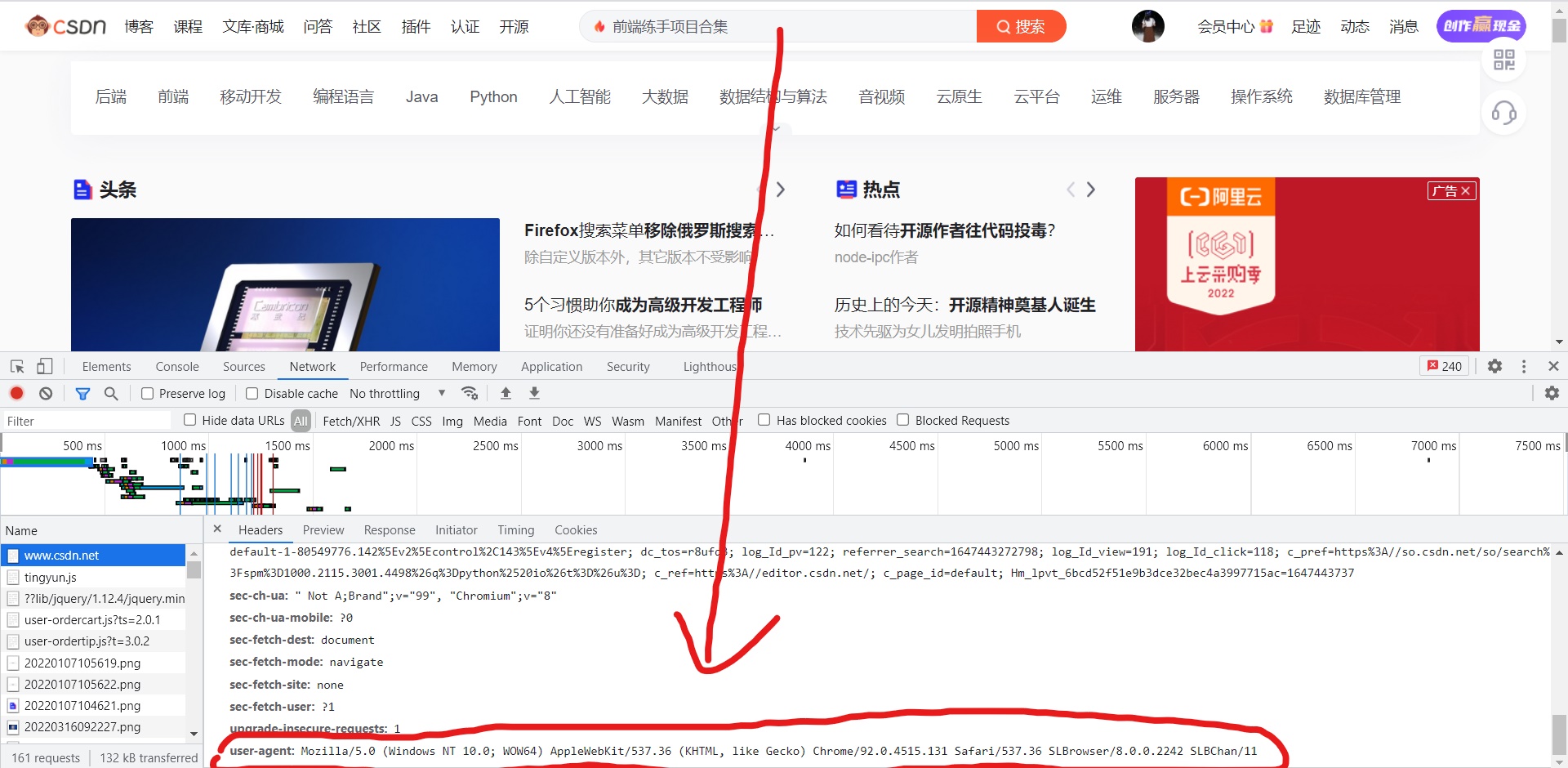
Task: Check Has blocked cookies
Action: (x=764, y=420)
